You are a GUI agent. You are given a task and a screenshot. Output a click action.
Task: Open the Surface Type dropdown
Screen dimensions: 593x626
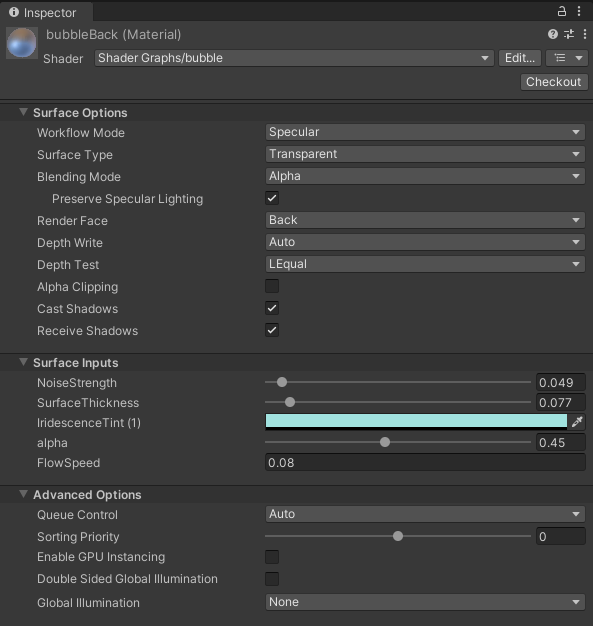tap(425, 154)
